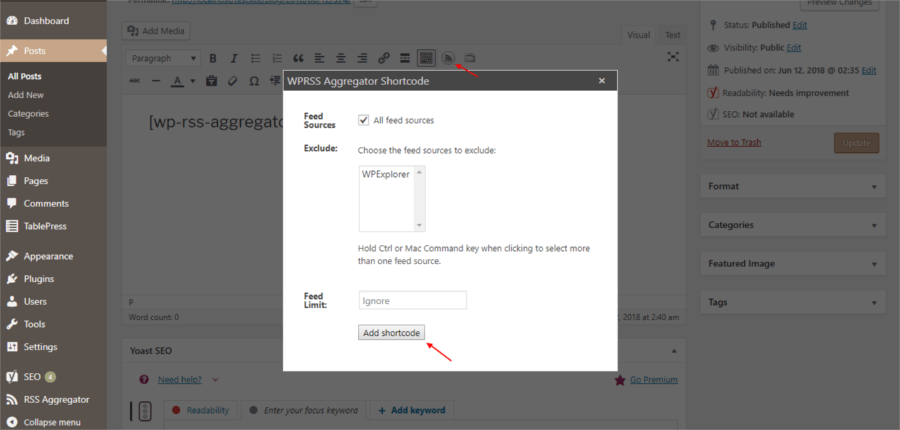
Task: Click the Feed Limit input field
Action: [x=413, y=300]
